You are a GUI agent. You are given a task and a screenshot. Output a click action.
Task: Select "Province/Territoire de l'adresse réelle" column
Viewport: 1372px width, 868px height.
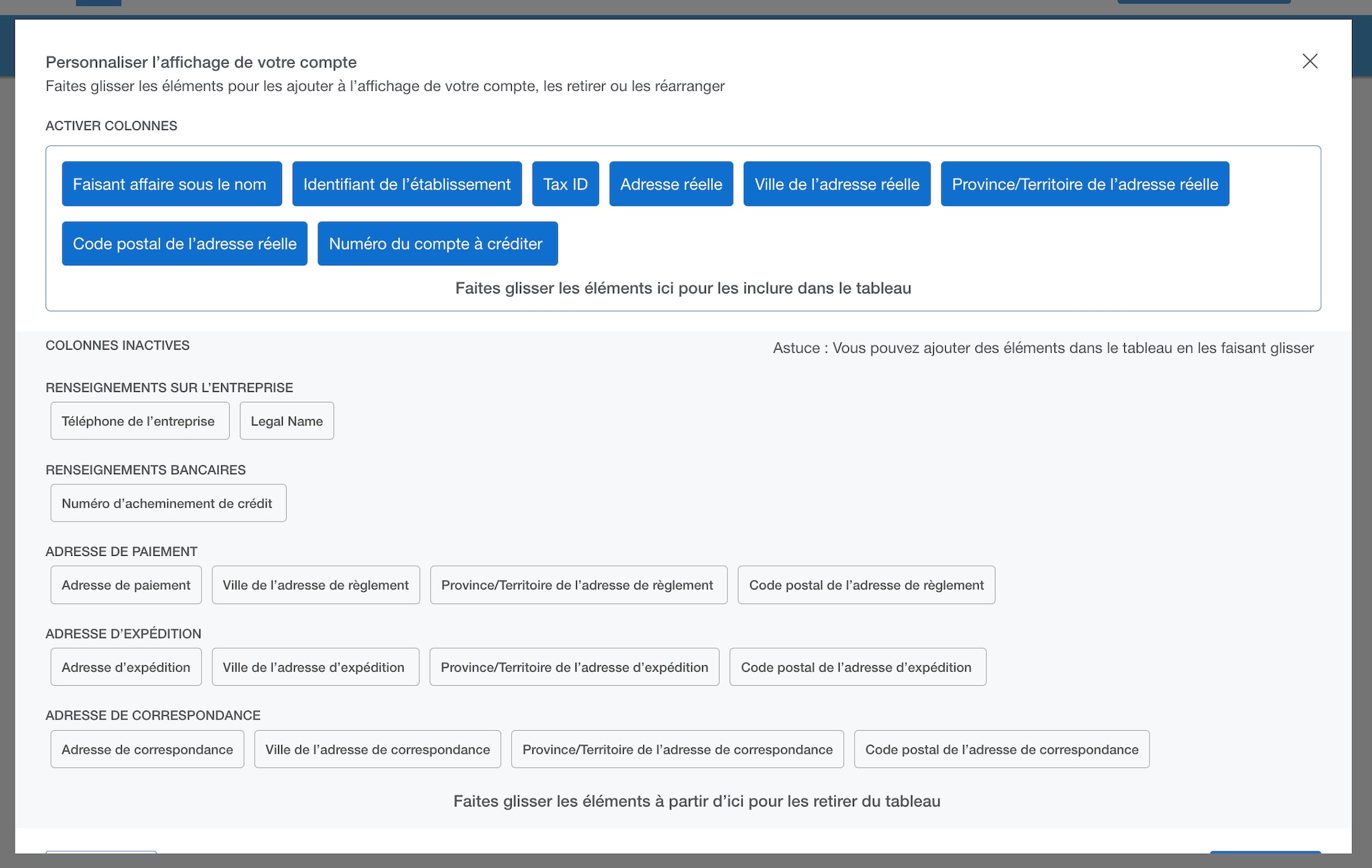click(1084, 184)
